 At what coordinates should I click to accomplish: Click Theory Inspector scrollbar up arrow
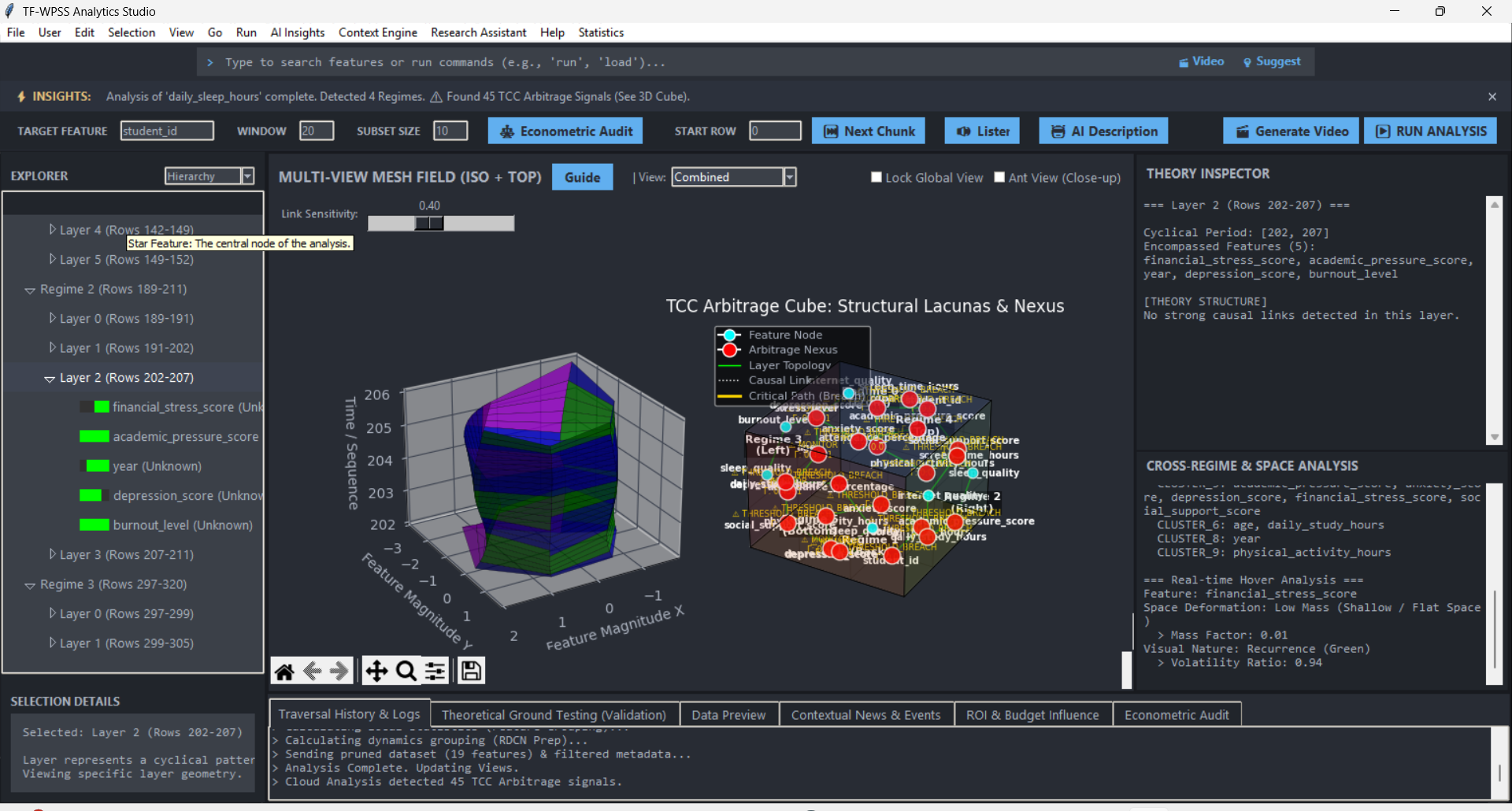tap(1494, 204)
